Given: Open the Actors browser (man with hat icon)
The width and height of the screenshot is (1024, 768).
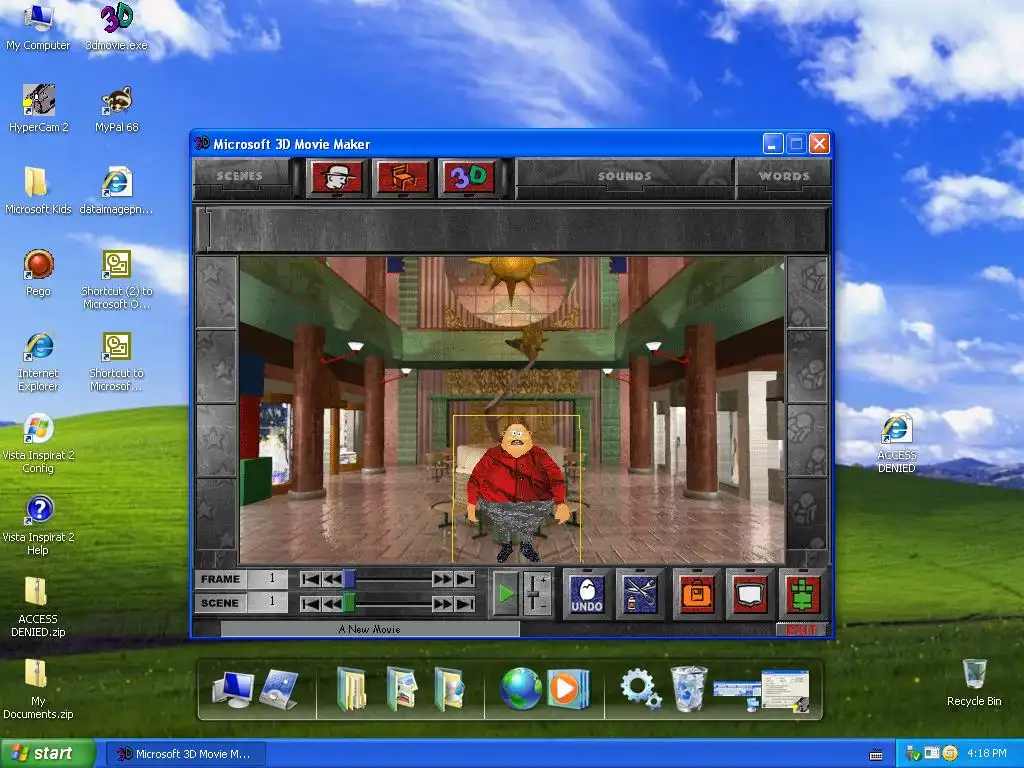Looking at the screenshot, I should click(x=336, y=176).
